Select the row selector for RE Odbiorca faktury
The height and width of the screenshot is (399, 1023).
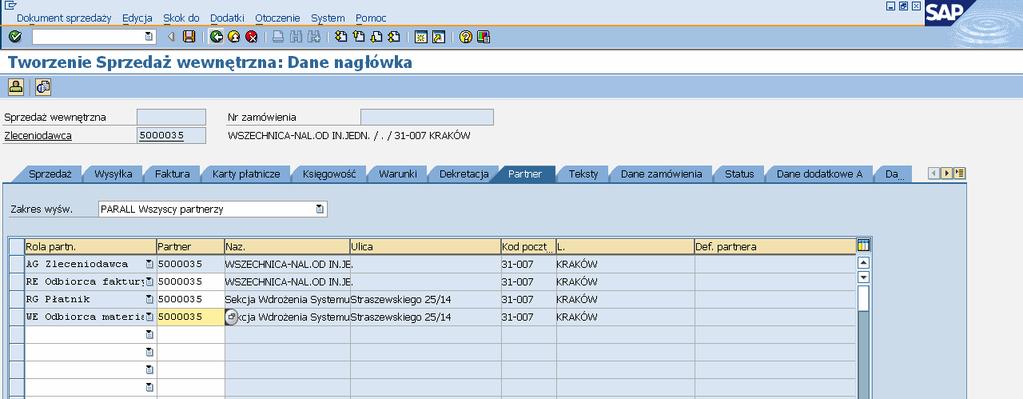16,282
